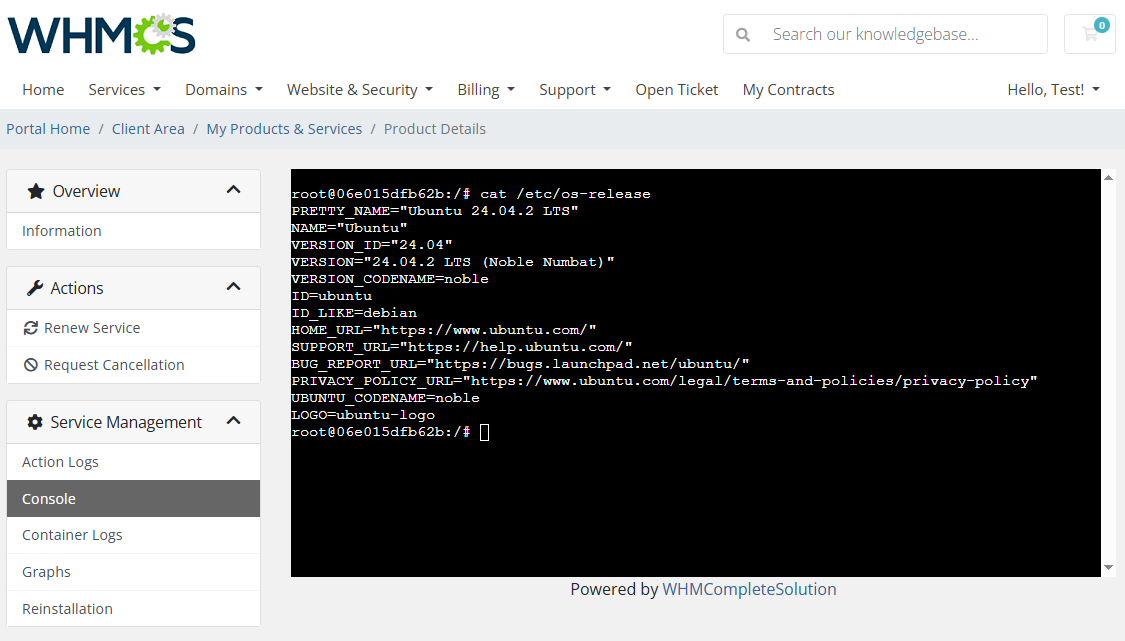The height and width of the screenshot is (641, 1125).
Task: Click the knowledgebase search magnifier icon
Action: (743, 34)
